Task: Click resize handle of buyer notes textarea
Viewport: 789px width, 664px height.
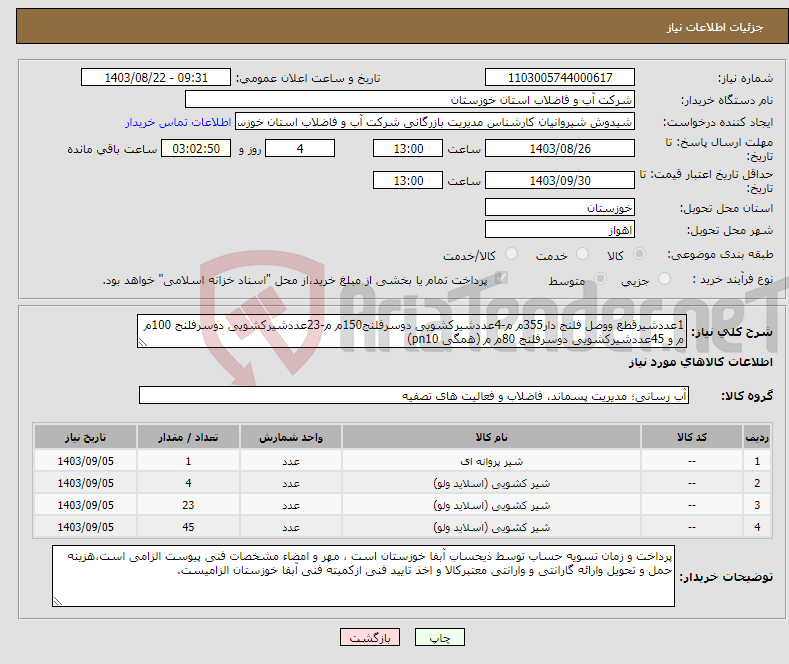Action: click(x=58, y=601)
